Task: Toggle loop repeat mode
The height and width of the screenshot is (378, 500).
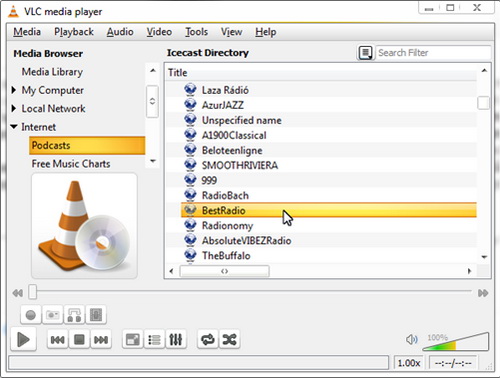Action: point(208,339)
